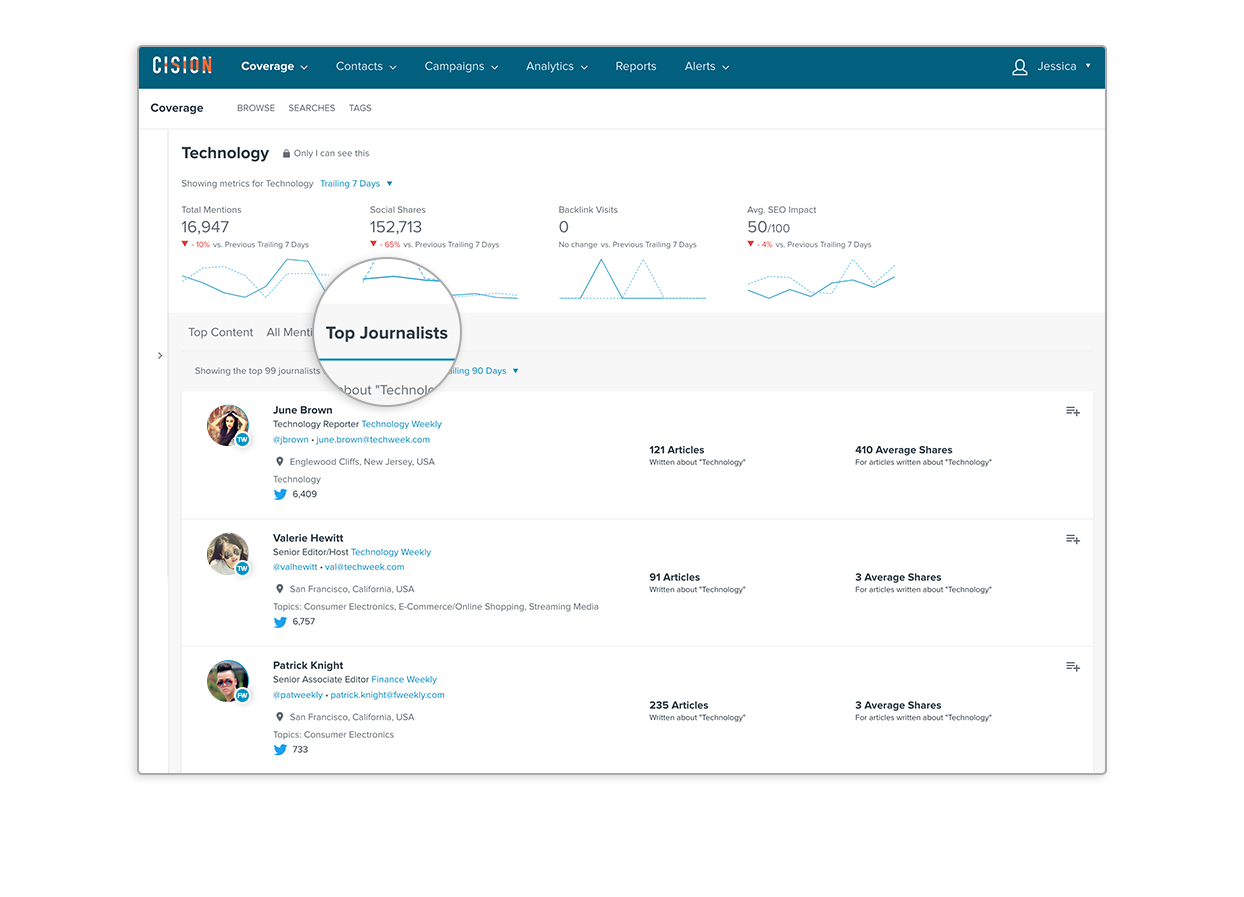Viewport: 1244px width, 897px height.
Task: Open the Campaigns menu
Action: (x=460, y=67)
